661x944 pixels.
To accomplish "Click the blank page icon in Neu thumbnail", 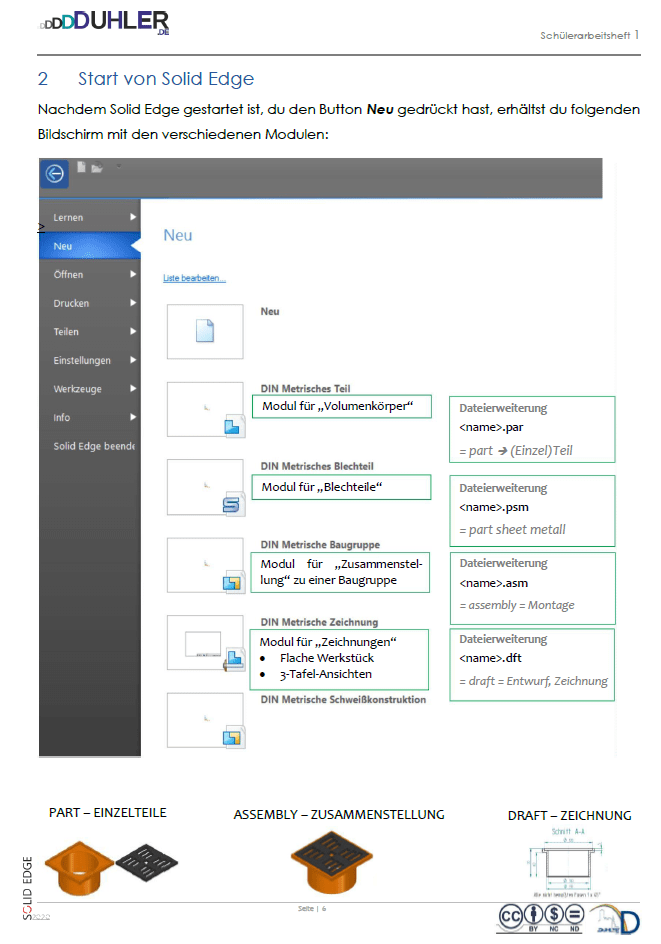I will (x=205, y=331).
